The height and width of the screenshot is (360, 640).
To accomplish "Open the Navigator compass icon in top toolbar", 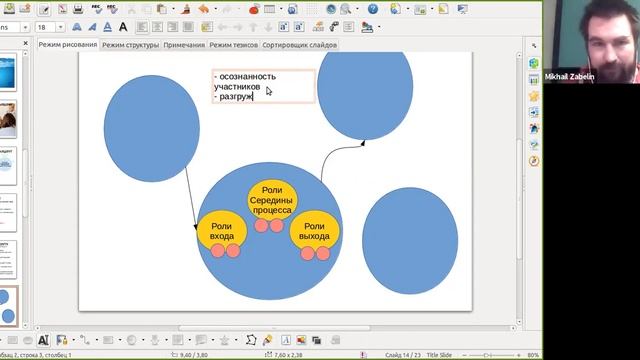I will click(331, 9).
